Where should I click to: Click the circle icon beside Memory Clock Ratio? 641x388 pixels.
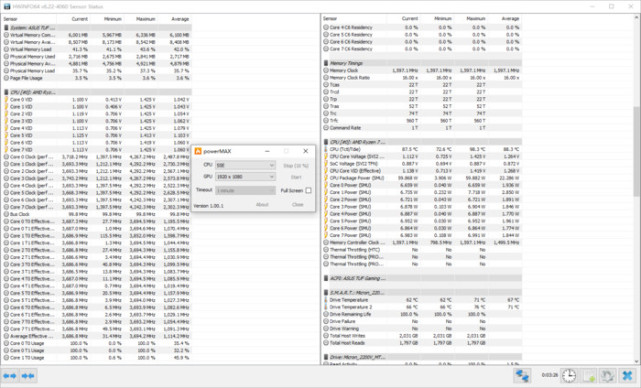pyautogui.click(x=326, y=77)
